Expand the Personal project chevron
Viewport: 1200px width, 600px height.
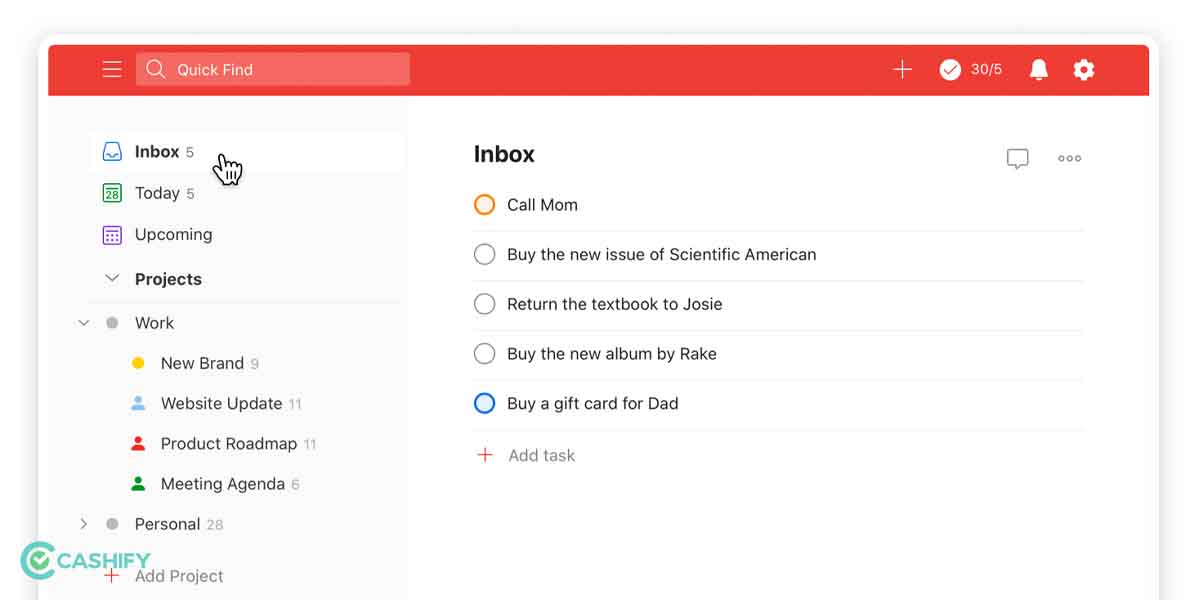(84, 524)
